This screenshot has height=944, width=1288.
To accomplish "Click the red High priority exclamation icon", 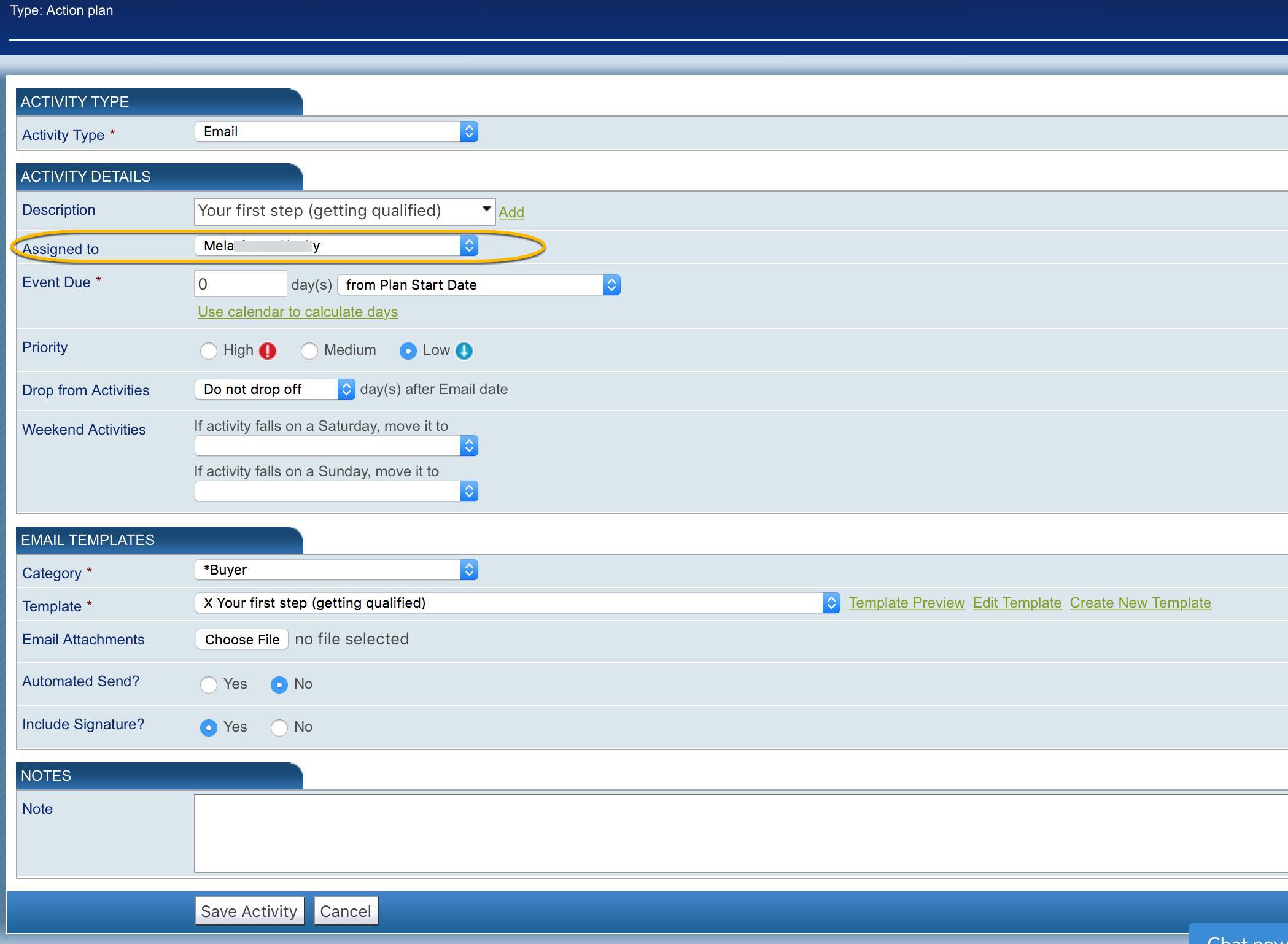I will (x=268, y=350).
